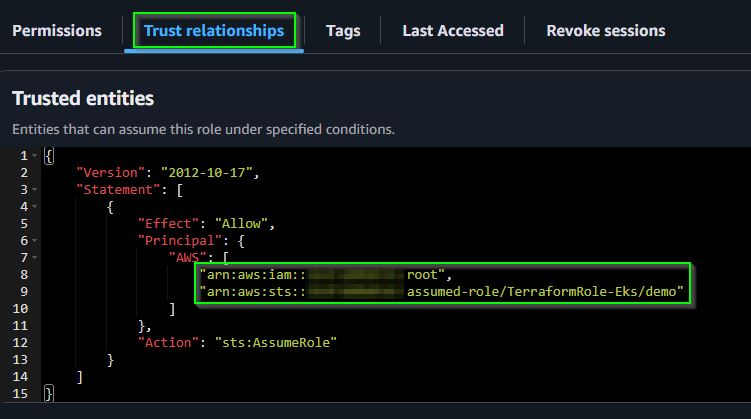751x419 pixels.
Task: Click line number 15 in the gutter
Action: pyautogui.click(x=20, y=394)
